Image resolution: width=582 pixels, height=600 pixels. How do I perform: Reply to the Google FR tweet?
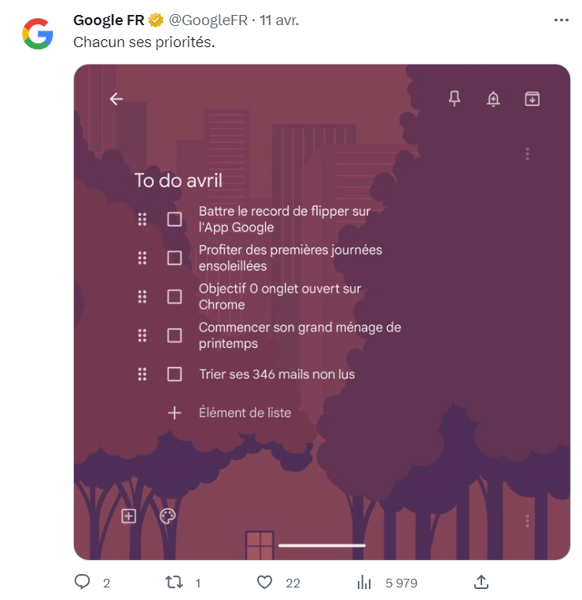tap(82, 582)
